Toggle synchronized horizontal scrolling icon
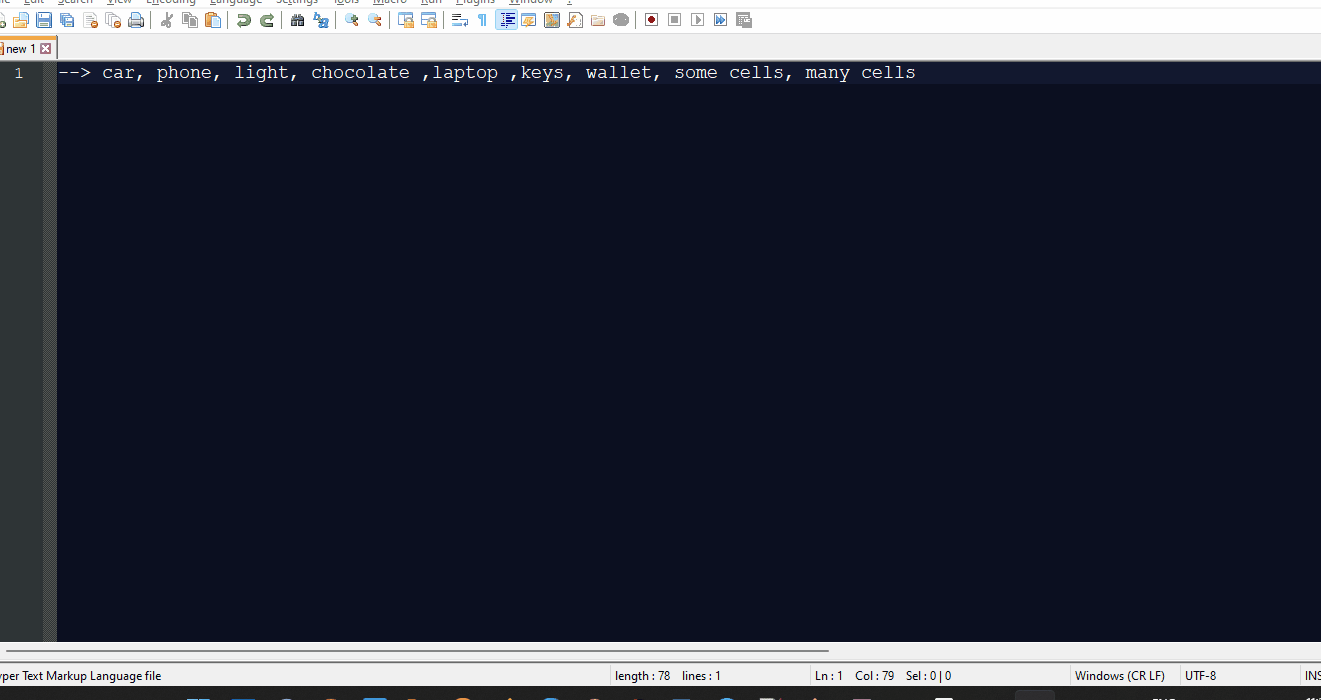The image size is (1321, 700). tap(429, 20)
